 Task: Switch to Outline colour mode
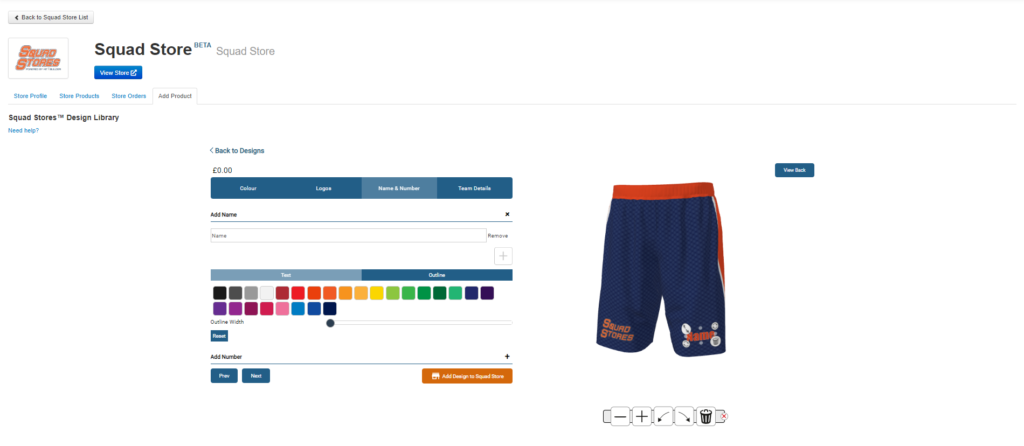437,275
